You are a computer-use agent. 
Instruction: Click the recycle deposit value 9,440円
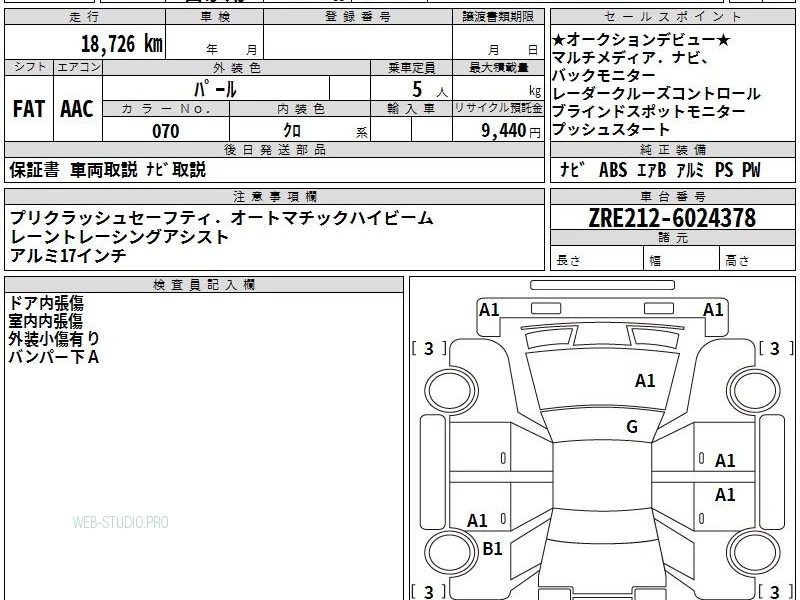511,131
